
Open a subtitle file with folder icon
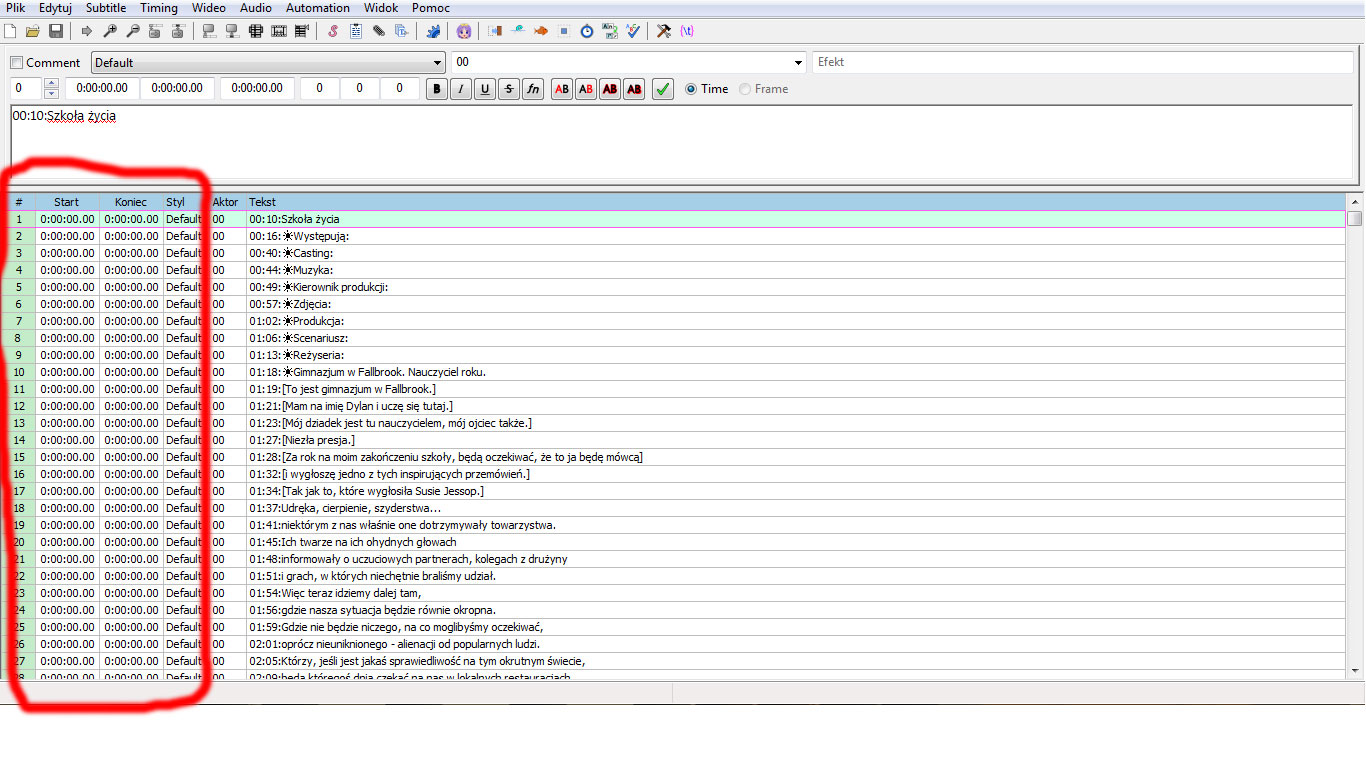pos(33,31)
